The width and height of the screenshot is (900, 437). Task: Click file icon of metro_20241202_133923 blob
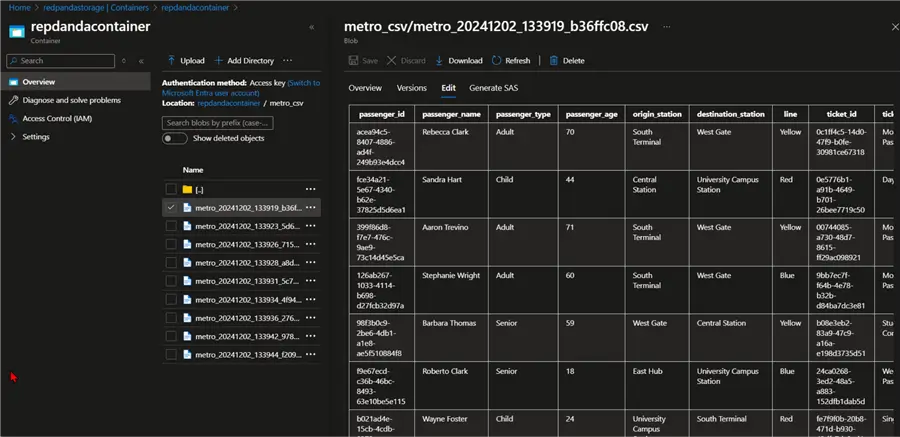point(187,226)
